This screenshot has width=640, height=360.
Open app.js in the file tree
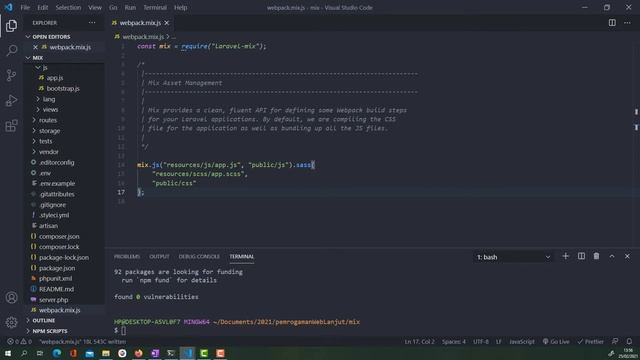(55, 78)
